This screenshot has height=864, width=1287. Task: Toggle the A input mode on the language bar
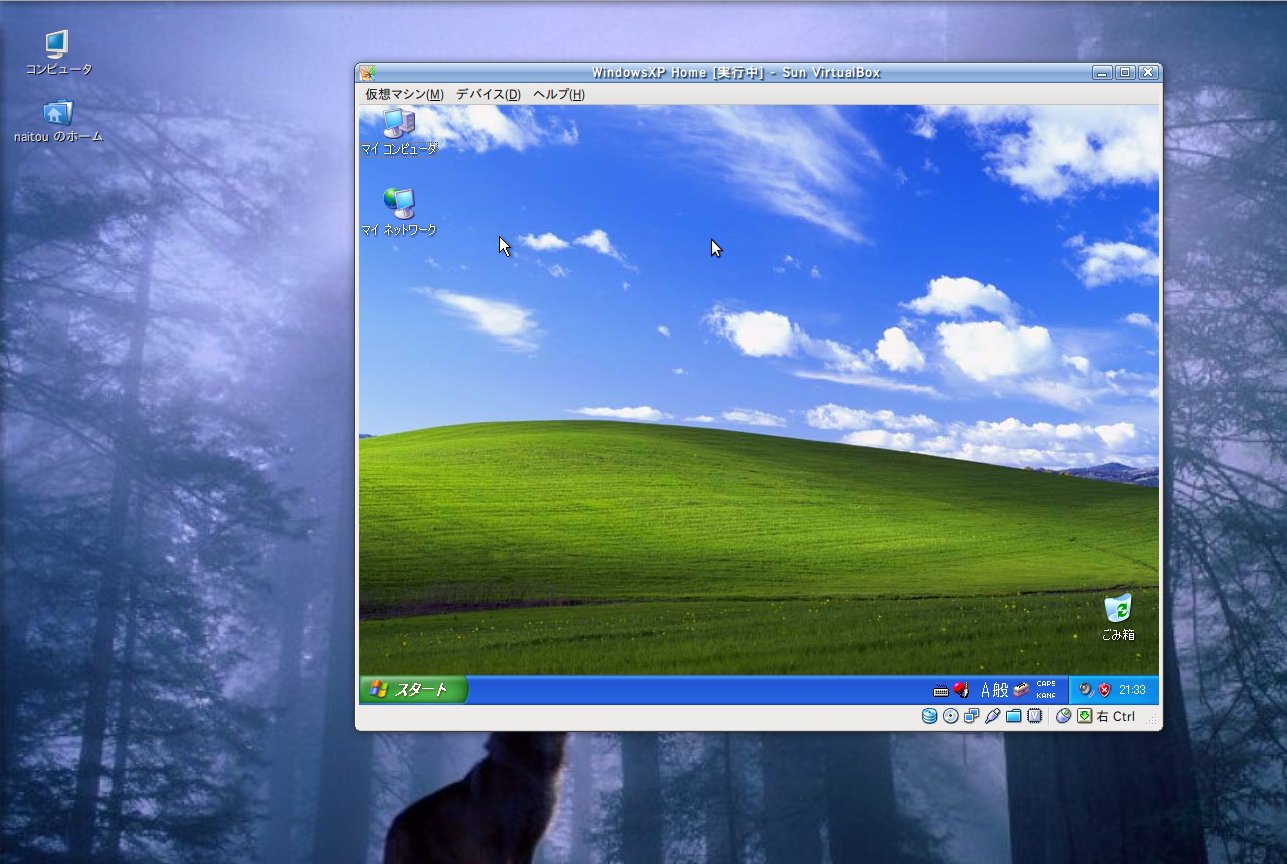click(986, 689)
